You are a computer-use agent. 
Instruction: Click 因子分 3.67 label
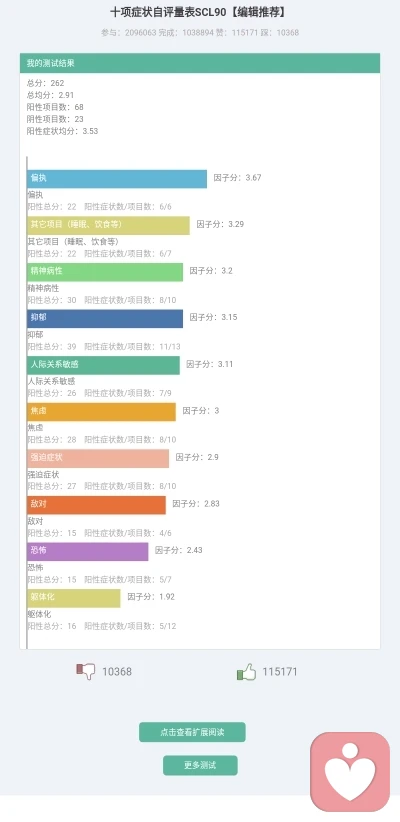(x=237, y=178)
